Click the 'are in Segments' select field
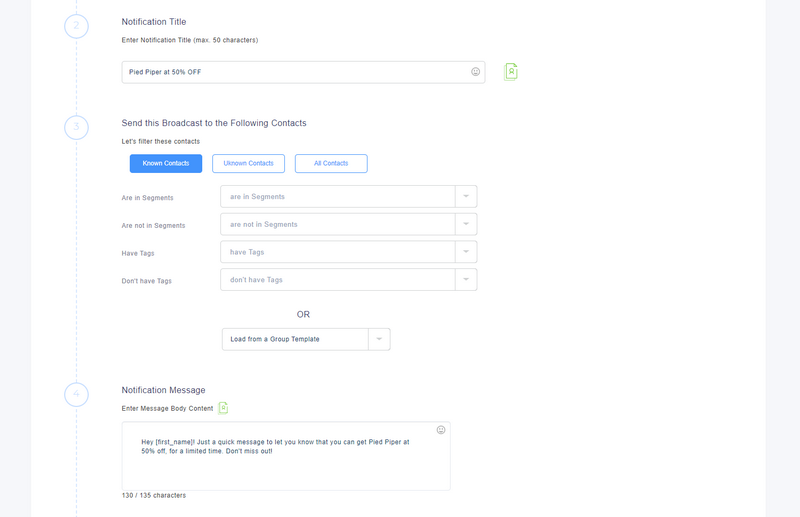This screenshot has width=800, height=517. [348, 196]
